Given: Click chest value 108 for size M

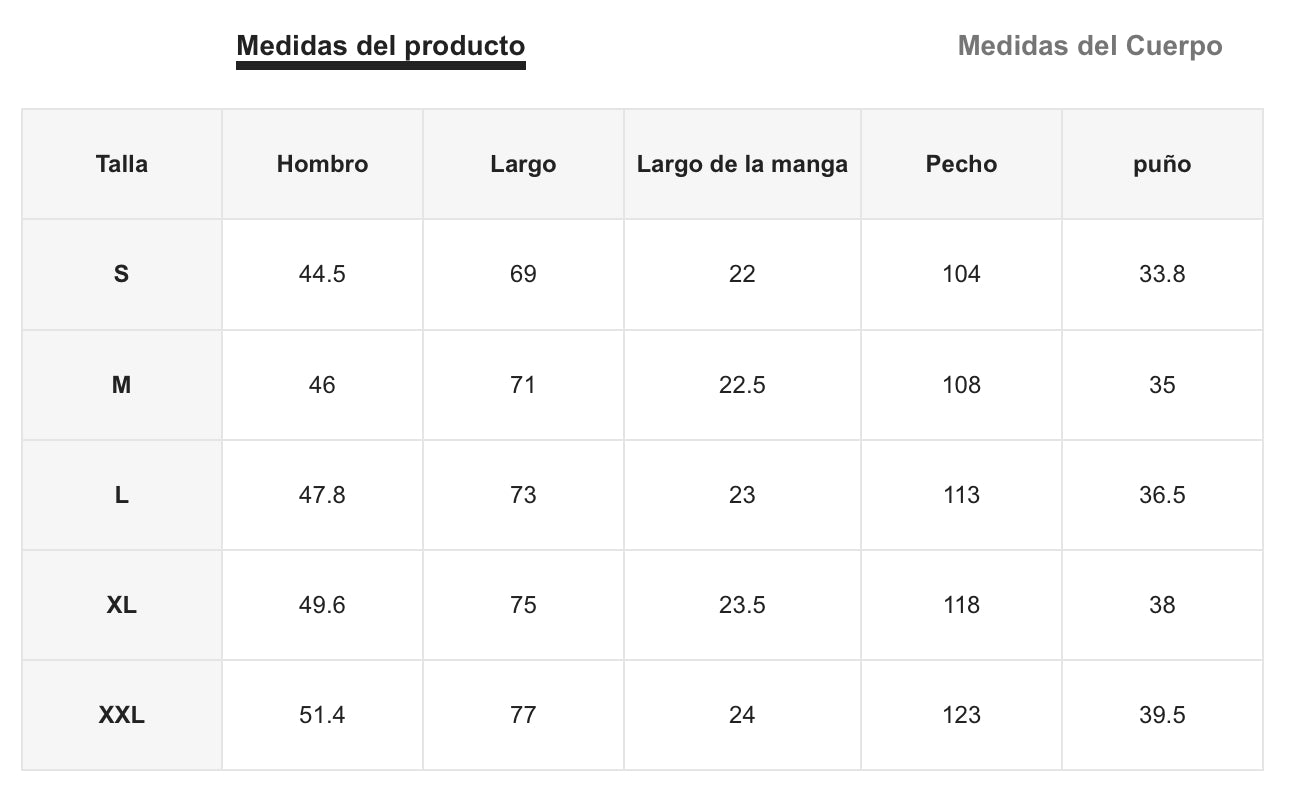Looking at the screenshot, I should pos(961,385).
